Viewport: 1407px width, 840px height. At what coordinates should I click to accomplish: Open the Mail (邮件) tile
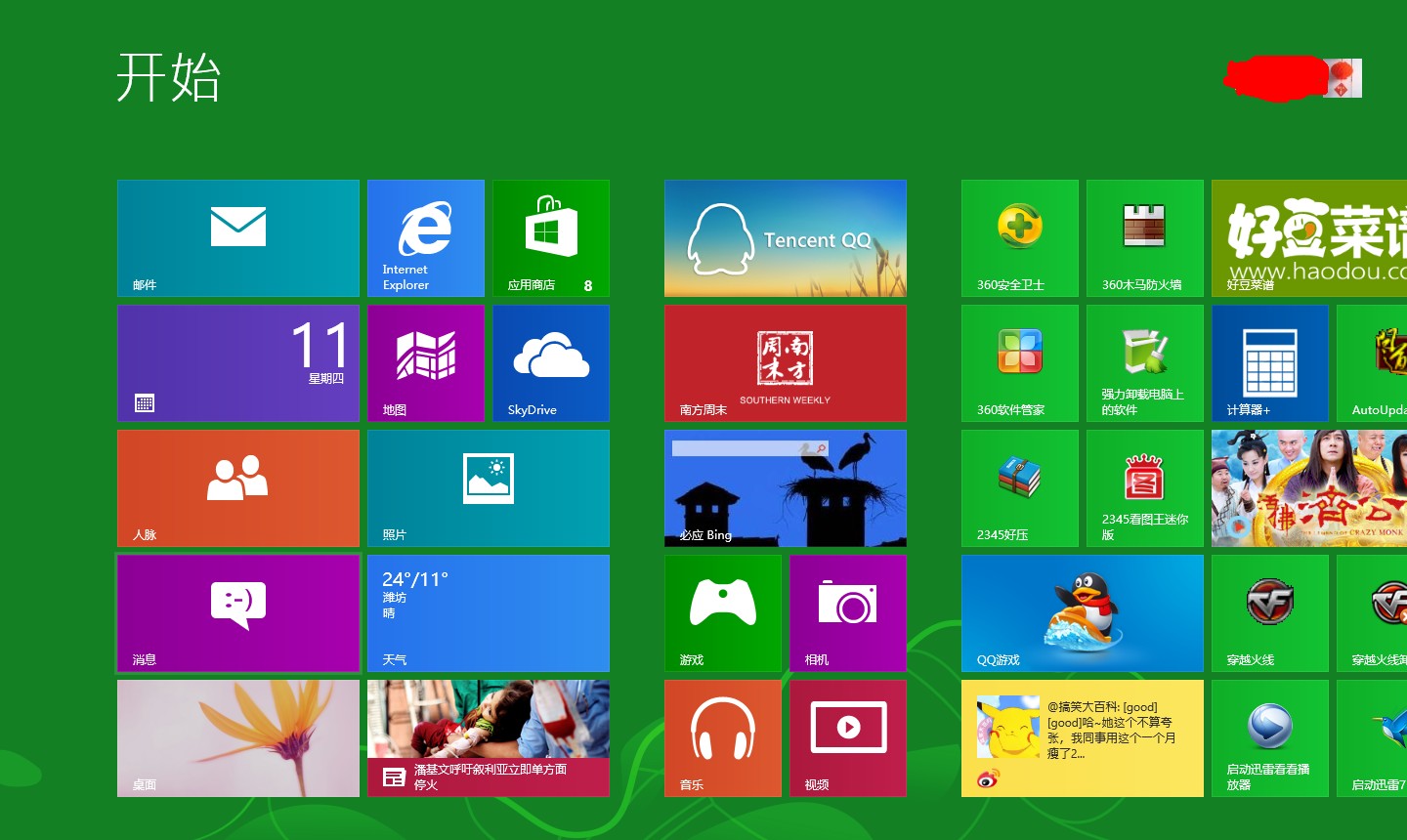[x=238, y=238]
